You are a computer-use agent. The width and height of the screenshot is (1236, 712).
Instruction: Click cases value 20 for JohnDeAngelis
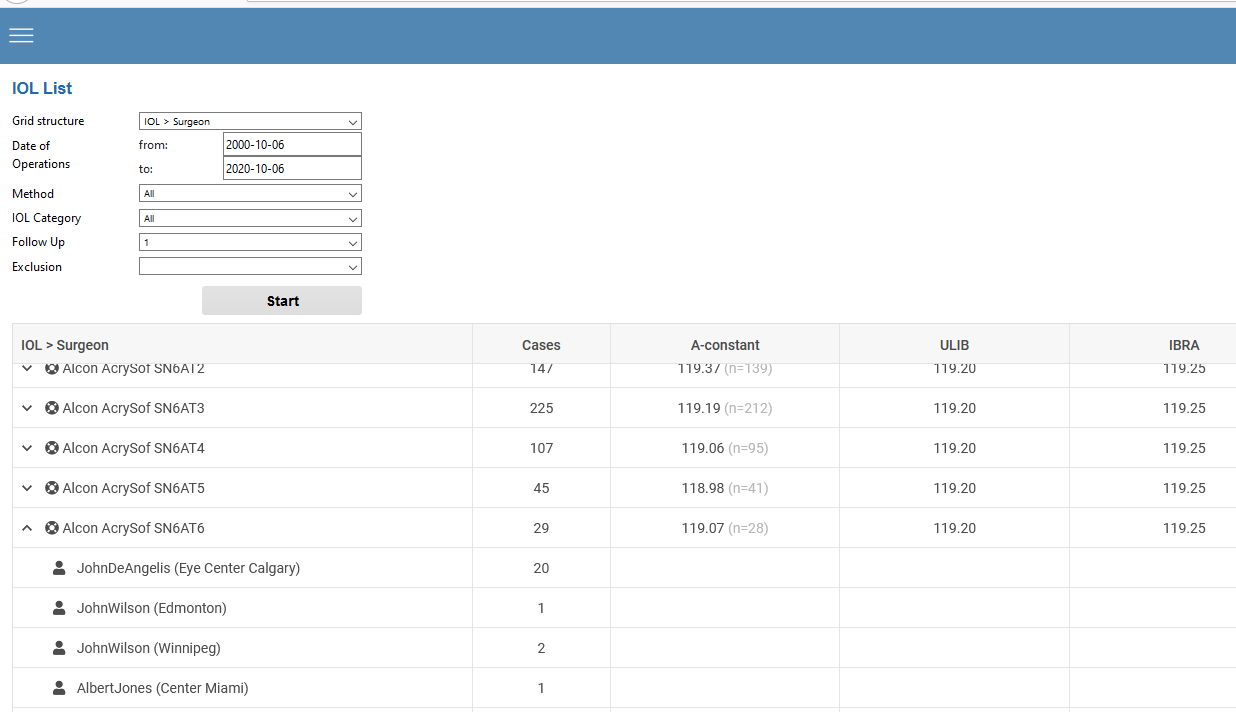point(541,568)
